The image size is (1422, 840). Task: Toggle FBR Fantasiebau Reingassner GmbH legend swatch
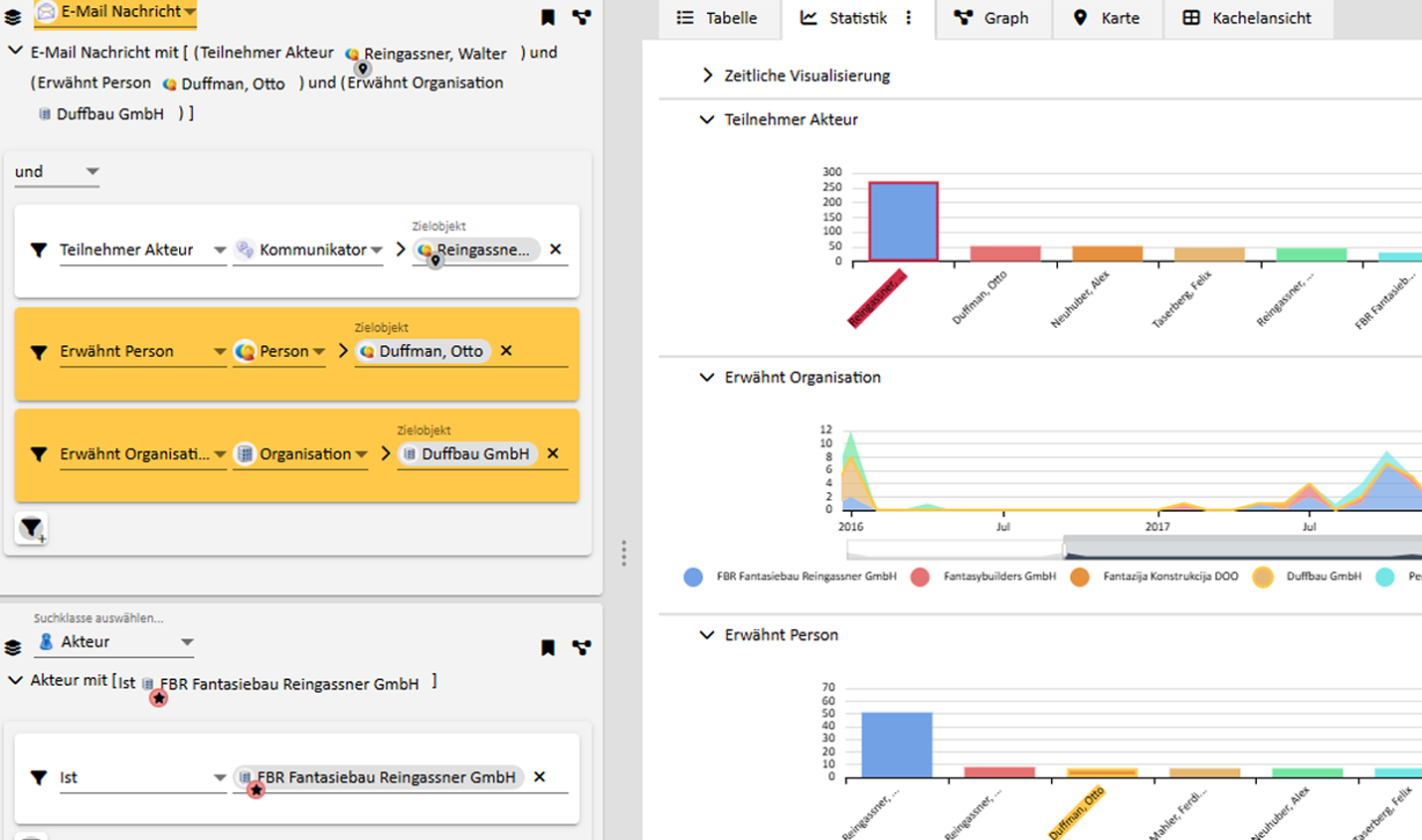(x=693, y=577)
